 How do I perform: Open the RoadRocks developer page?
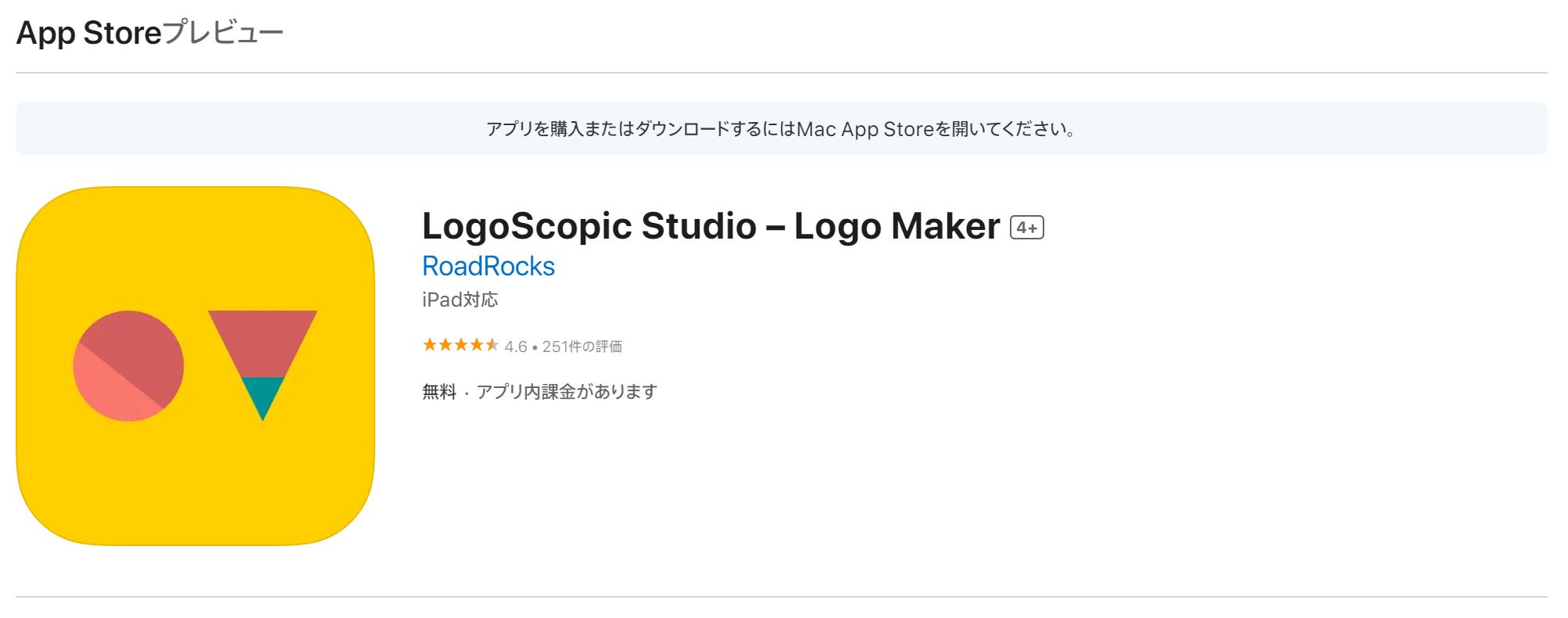pyautogui.click(x=487, y=266)
